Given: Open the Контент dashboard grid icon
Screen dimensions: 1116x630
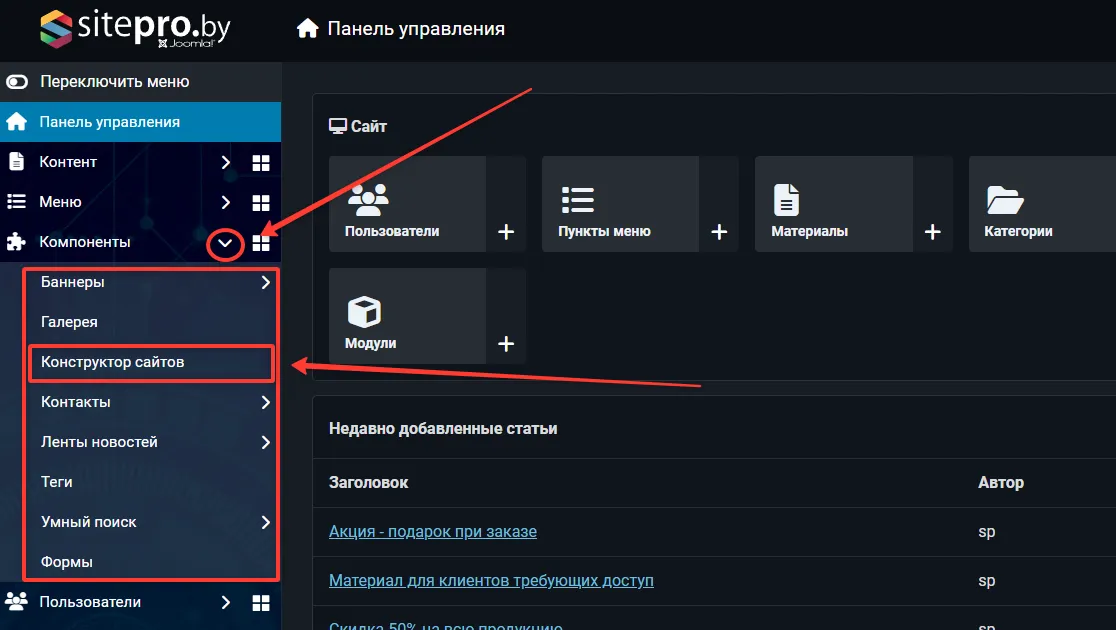Looking at the screenshot, I should coord(261,162).
